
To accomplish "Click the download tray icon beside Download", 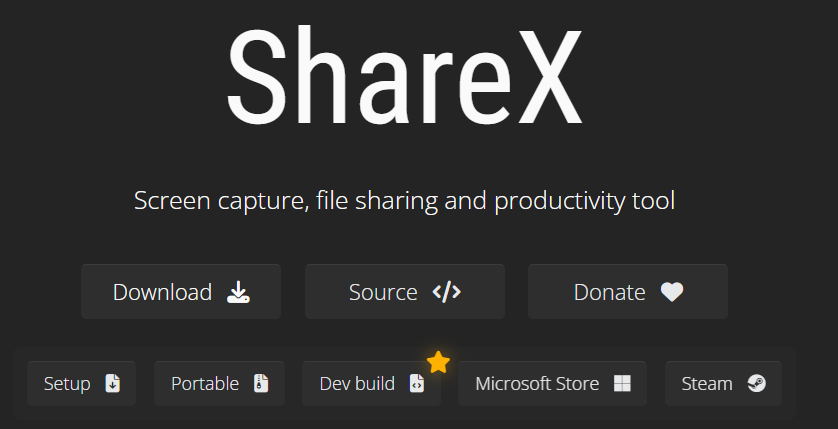I will [238, 292].
